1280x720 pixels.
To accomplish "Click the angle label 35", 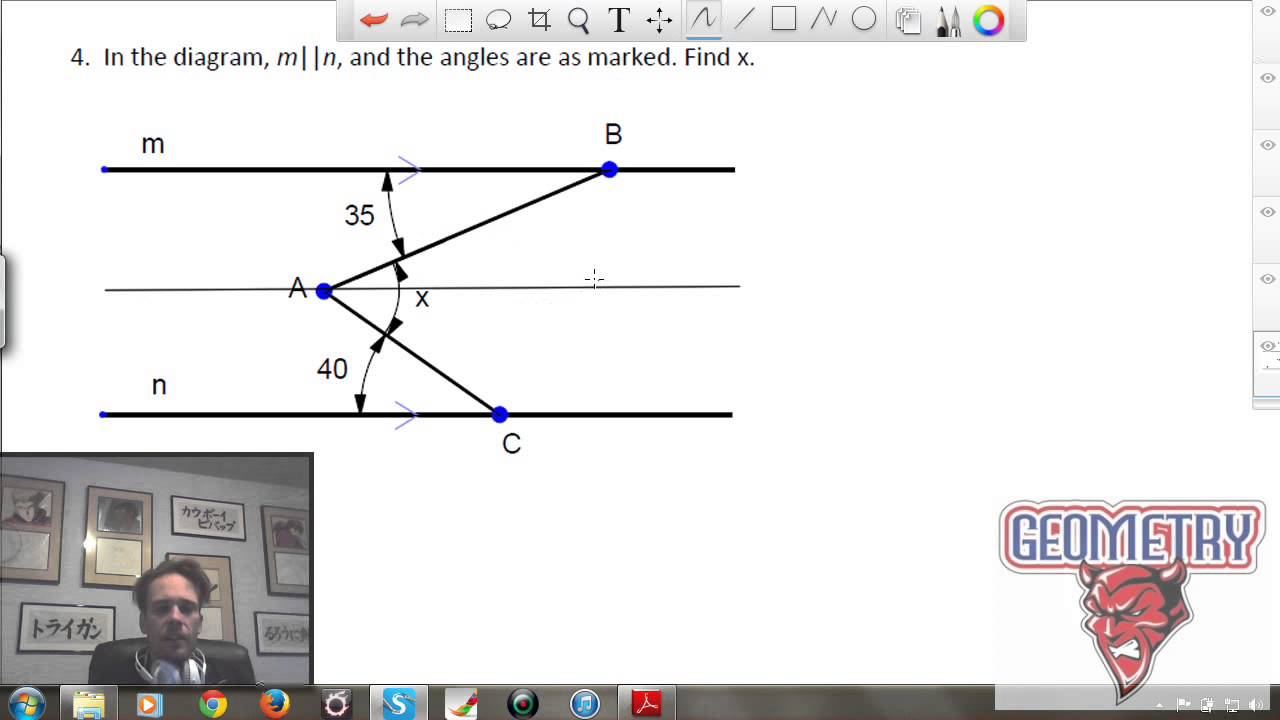I will (x=359, y=215).
